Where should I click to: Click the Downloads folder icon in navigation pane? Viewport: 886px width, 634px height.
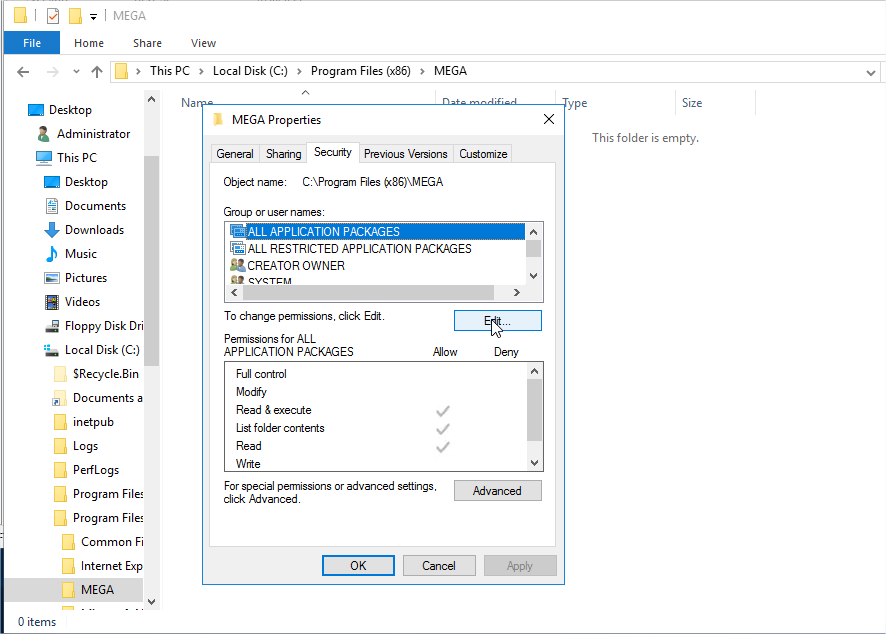click(52, 230)
